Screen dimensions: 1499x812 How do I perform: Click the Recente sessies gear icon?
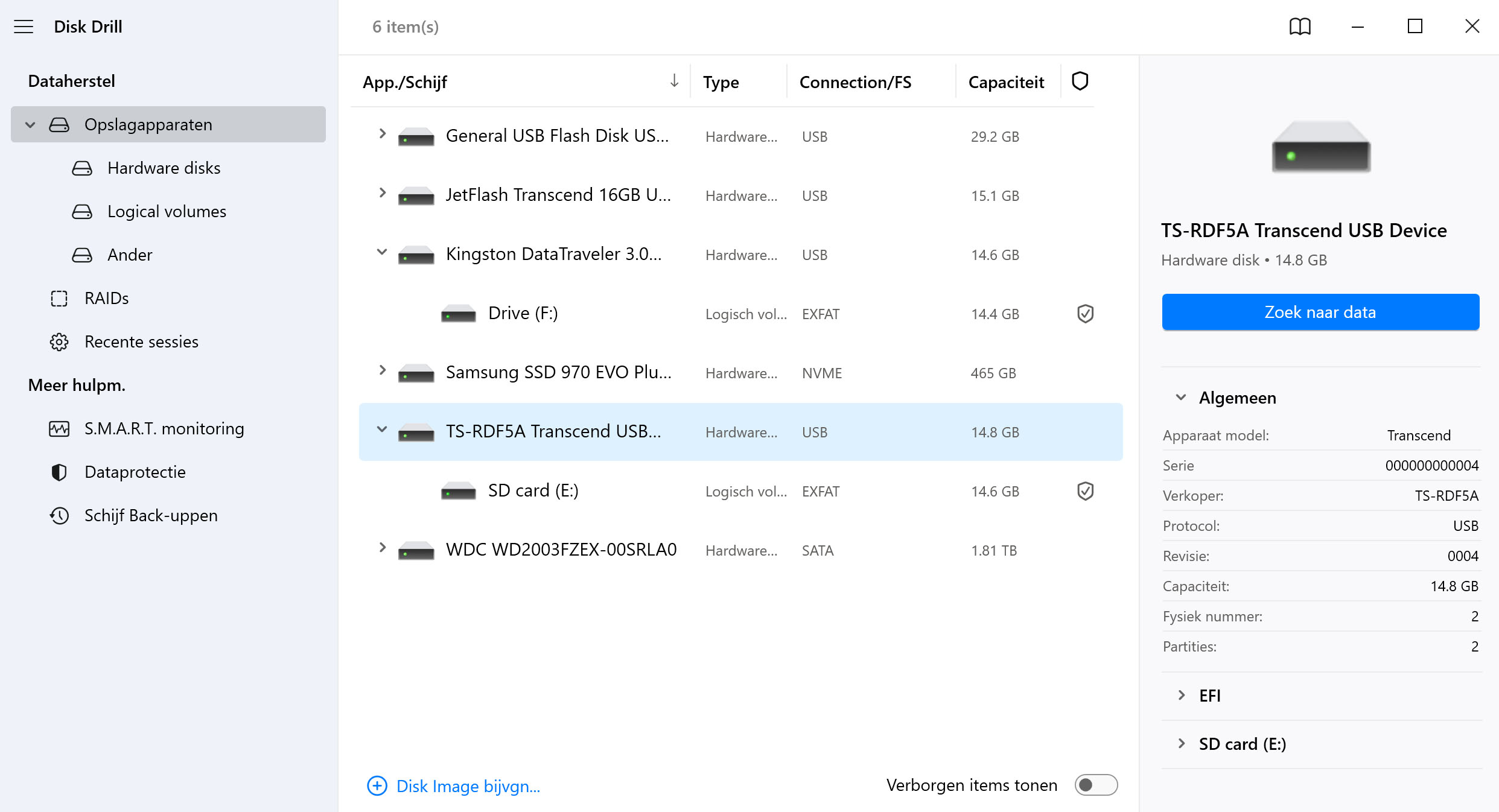59,342
